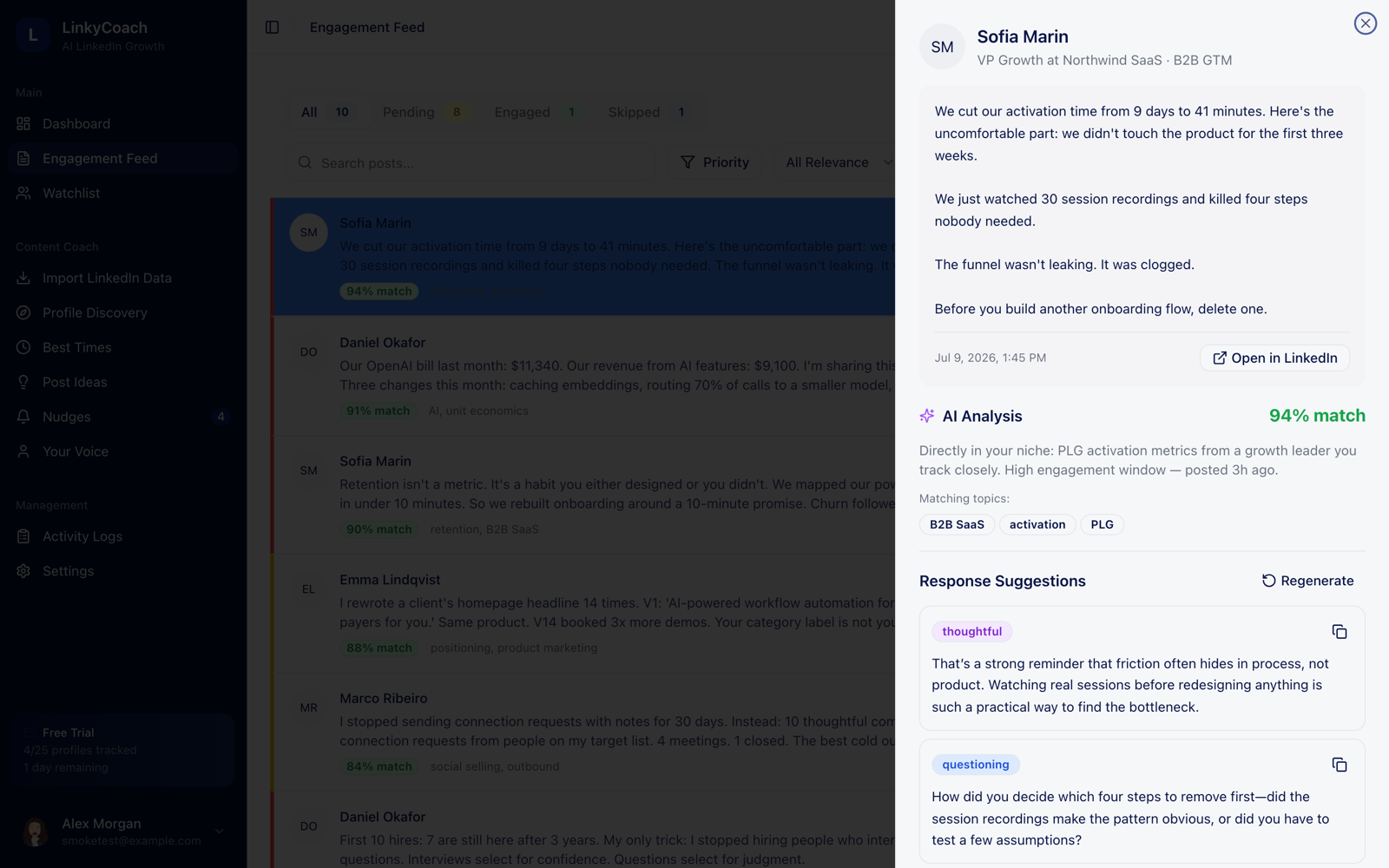1389x868 pixels.
Task: Open the Dashboard page icon
Action: (x=23, y=124)
